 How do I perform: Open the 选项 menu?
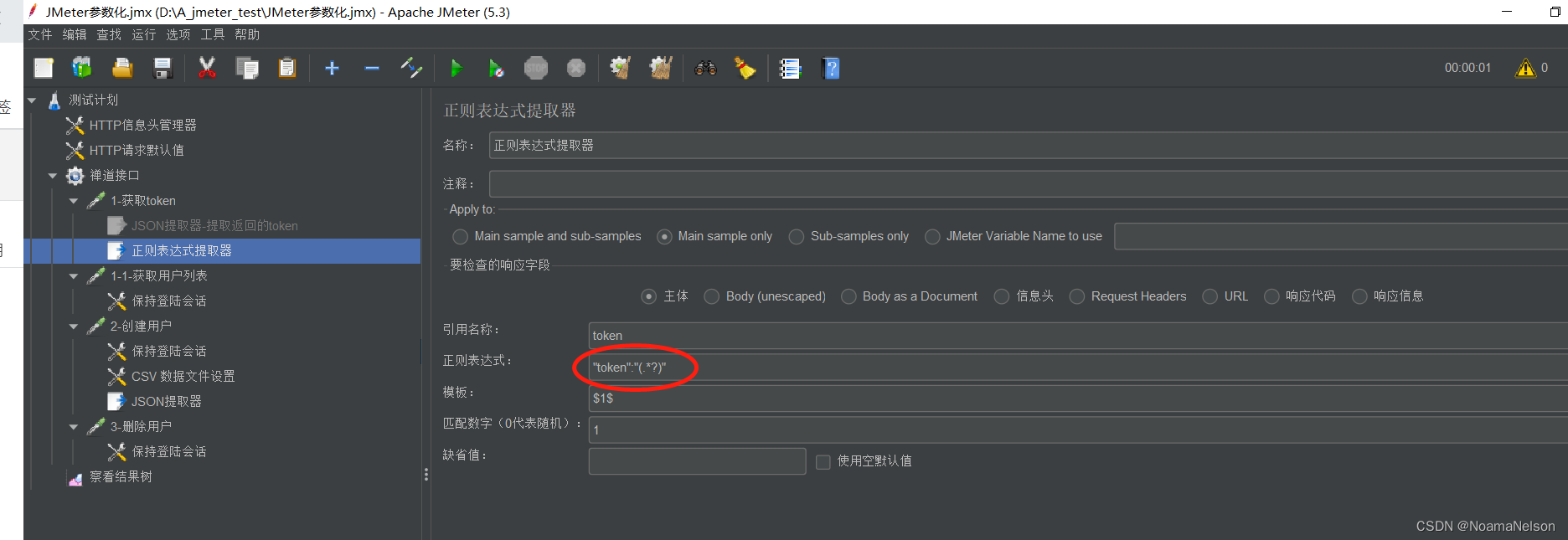(x=178, y=34)
